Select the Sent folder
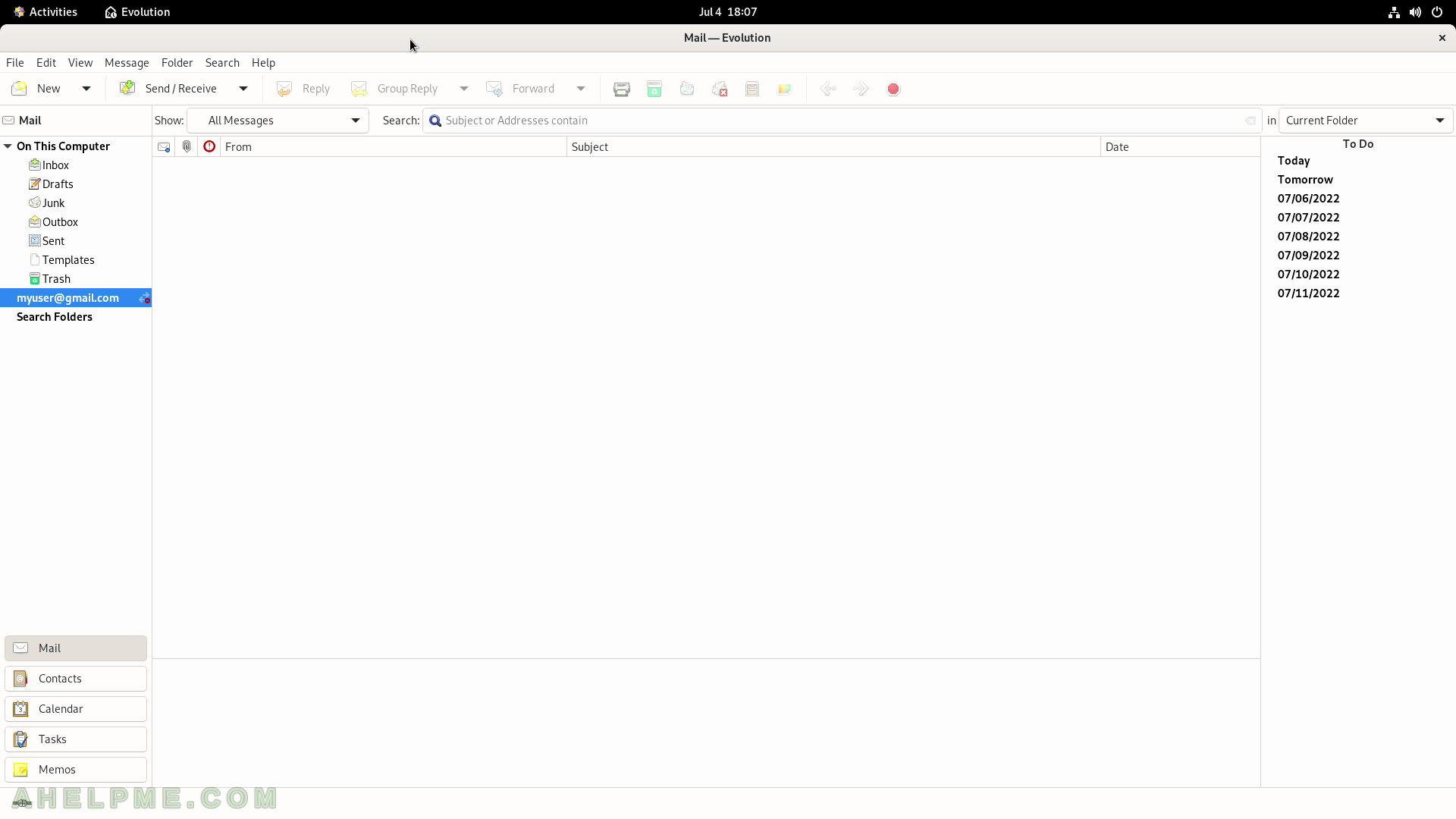This screenshot has height=819, width=1456. 53,241
